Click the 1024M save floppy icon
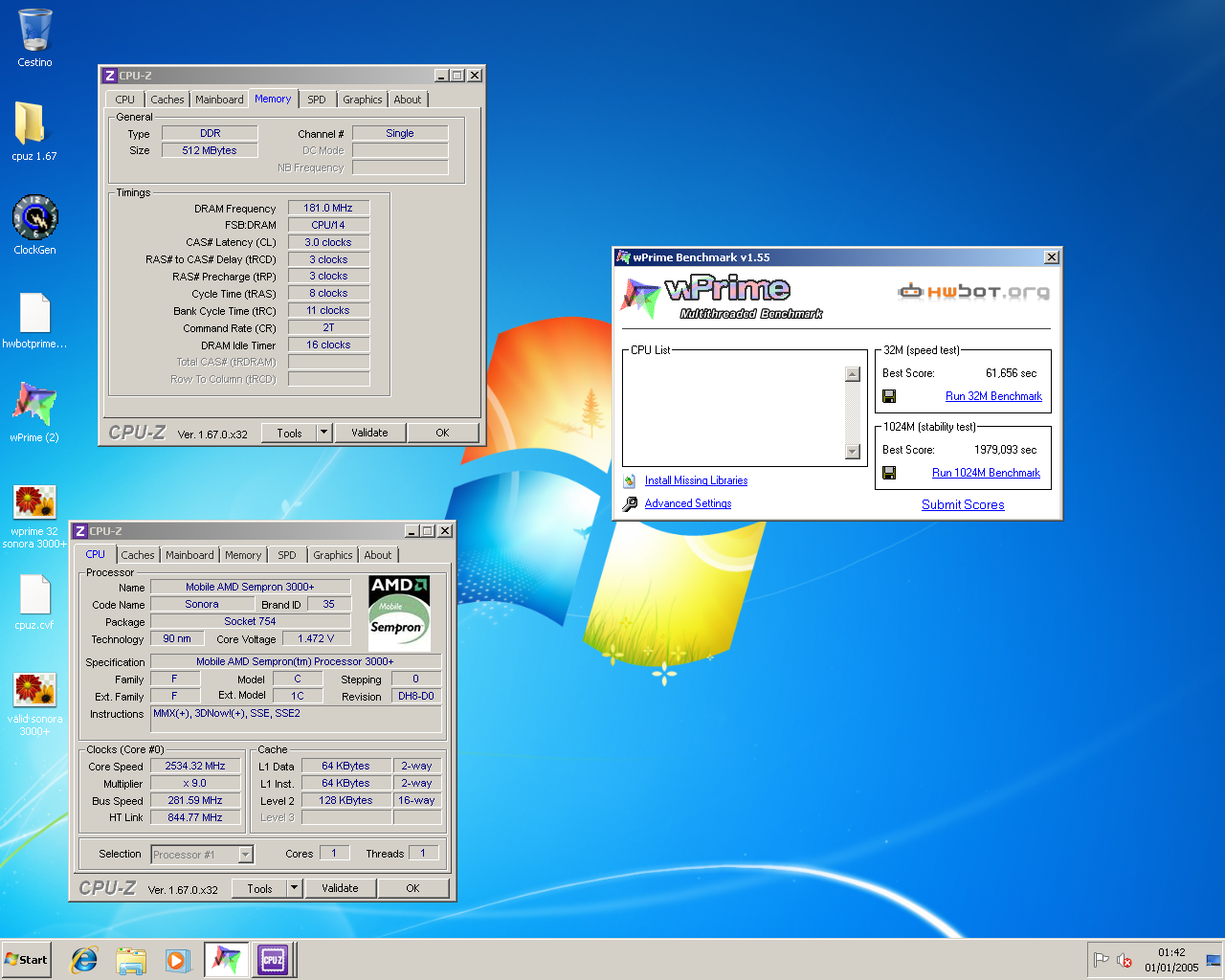This screenshot has width=1225, height=980. 889,473
